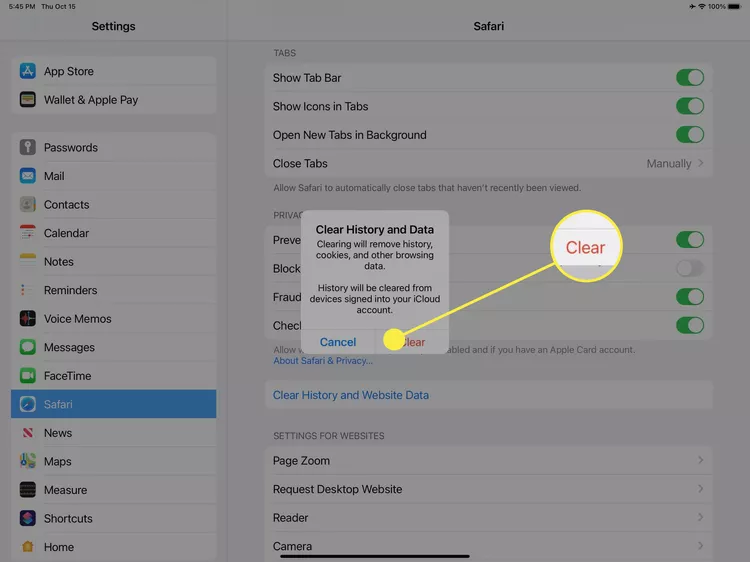Image resolution: width=750 pixels, height=562 pixels.
Task: Open the Contacts icon
Action: click(x=28, y=204)
